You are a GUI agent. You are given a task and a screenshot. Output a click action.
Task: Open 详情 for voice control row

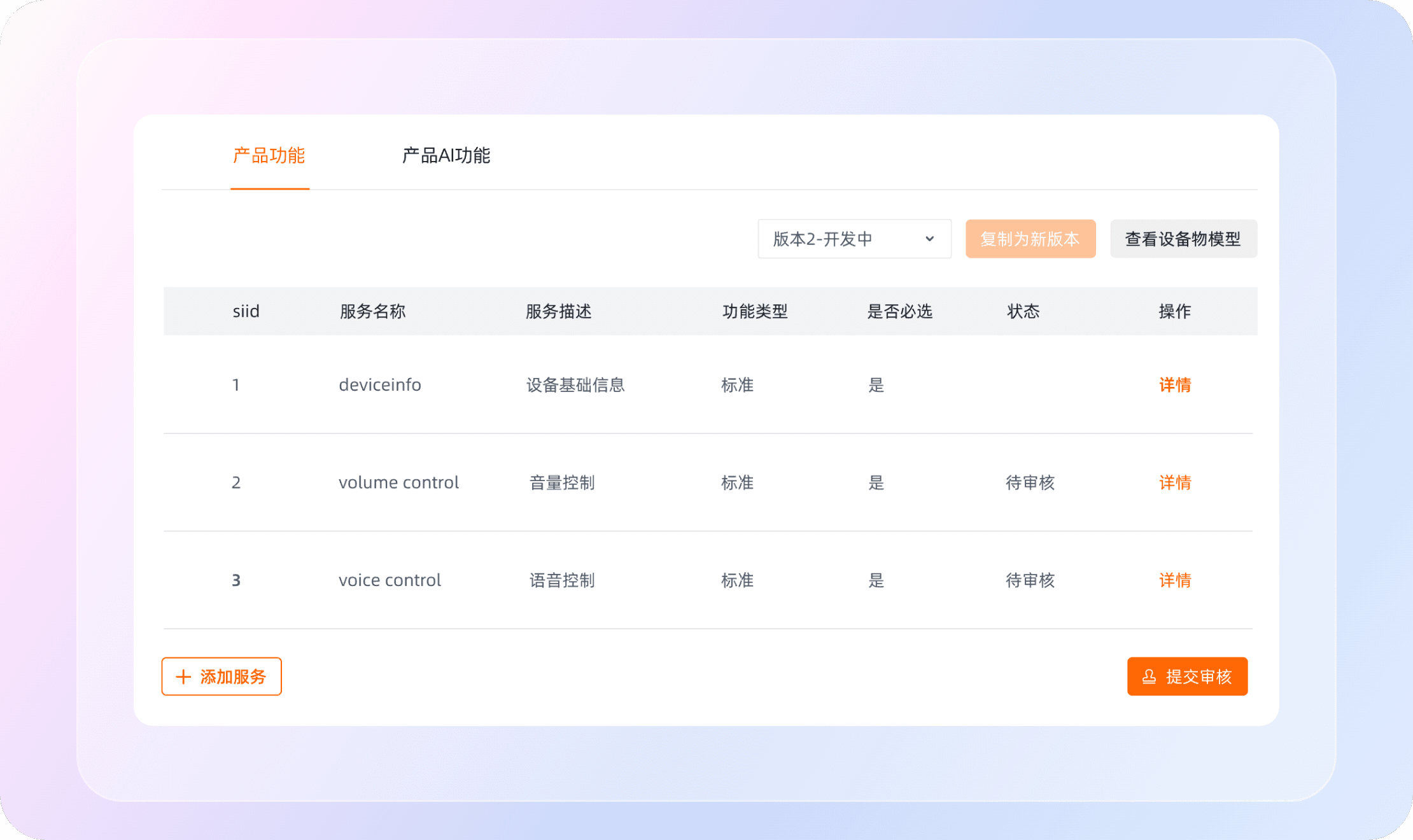1175,580
